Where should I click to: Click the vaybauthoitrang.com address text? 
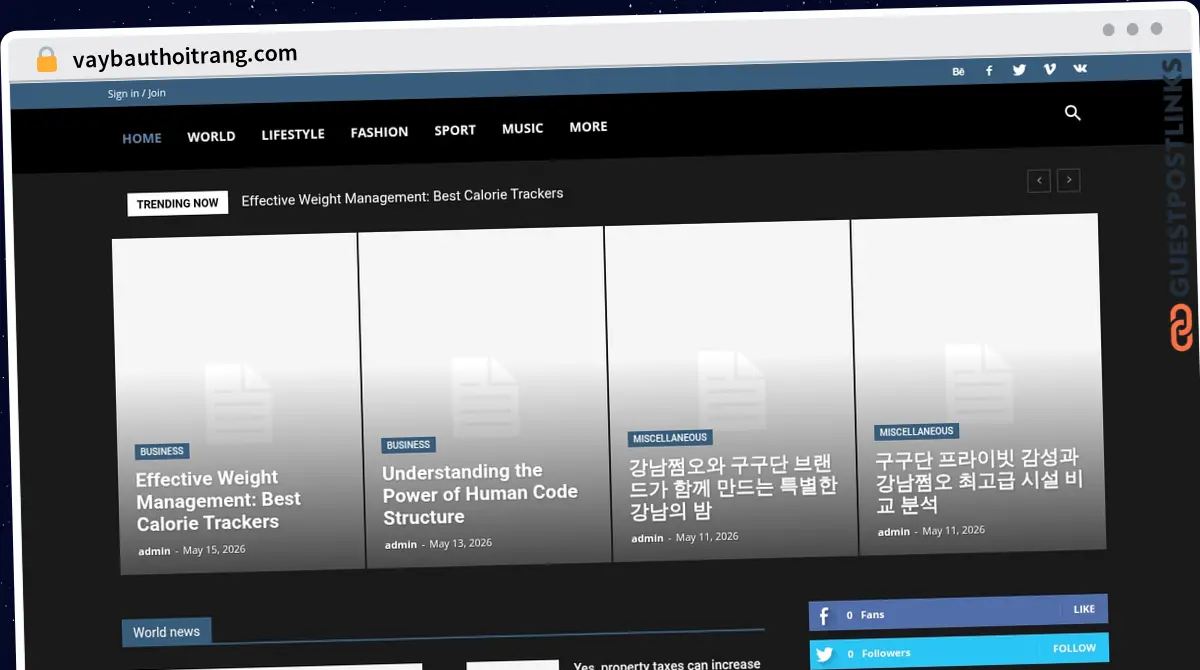[x=185, y=57]
